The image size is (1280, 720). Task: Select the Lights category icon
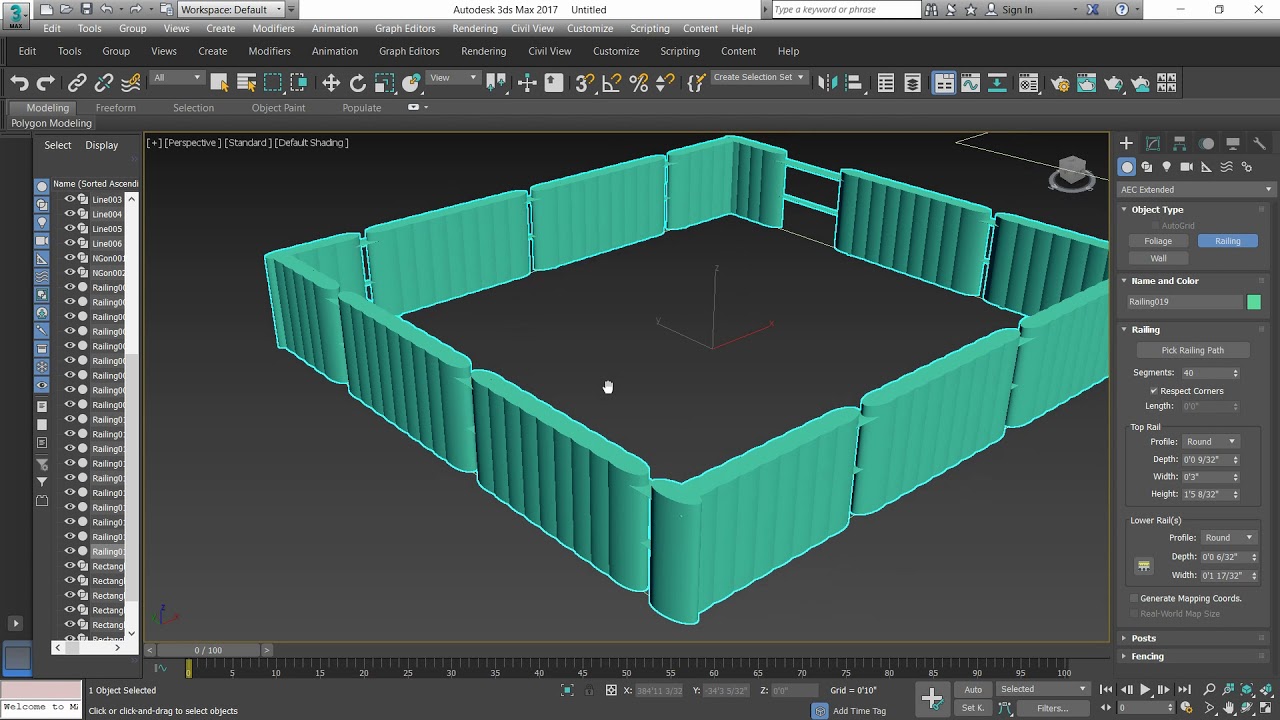click(1166, 167)
